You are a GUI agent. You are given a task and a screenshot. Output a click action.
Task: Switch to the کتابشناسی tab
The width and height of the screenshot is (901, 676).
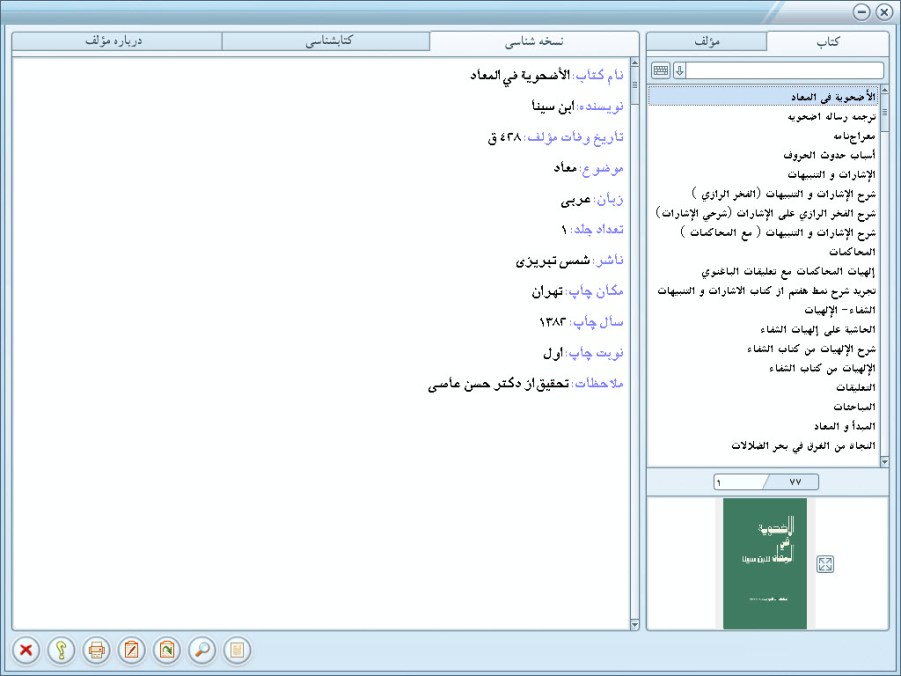[x=325, y=41]
